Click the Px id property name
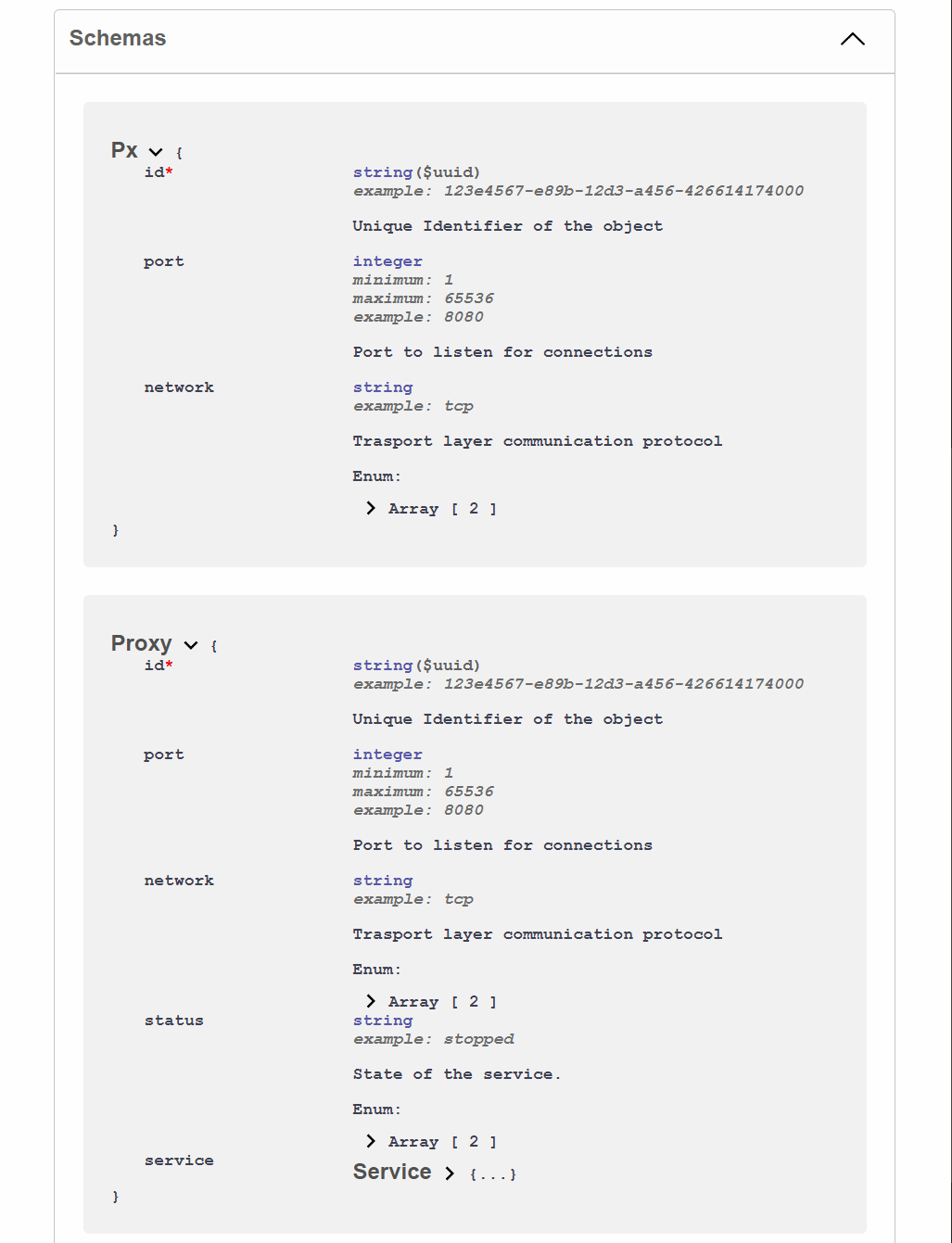This screenshot has width=952, height=1243. (x=154, y=172)
